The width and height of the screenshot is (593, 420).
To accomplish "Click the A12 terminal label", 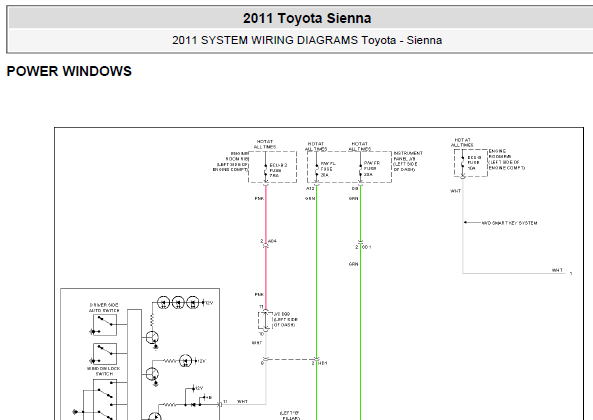I will [x=310, y=188].
